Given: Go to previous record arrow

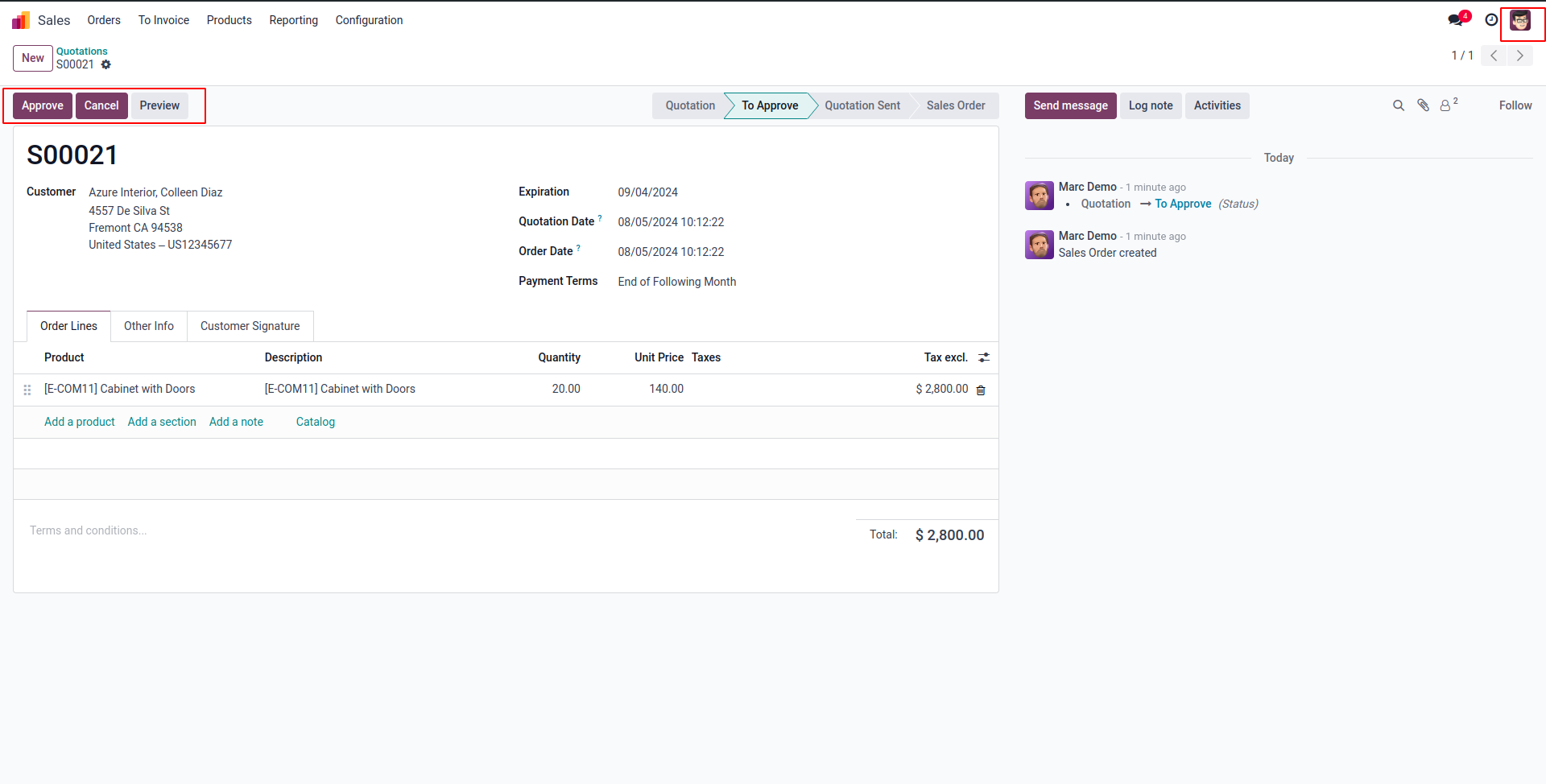Looking at the screenshot, I should pyautogui.click(x=1494, y=56).
